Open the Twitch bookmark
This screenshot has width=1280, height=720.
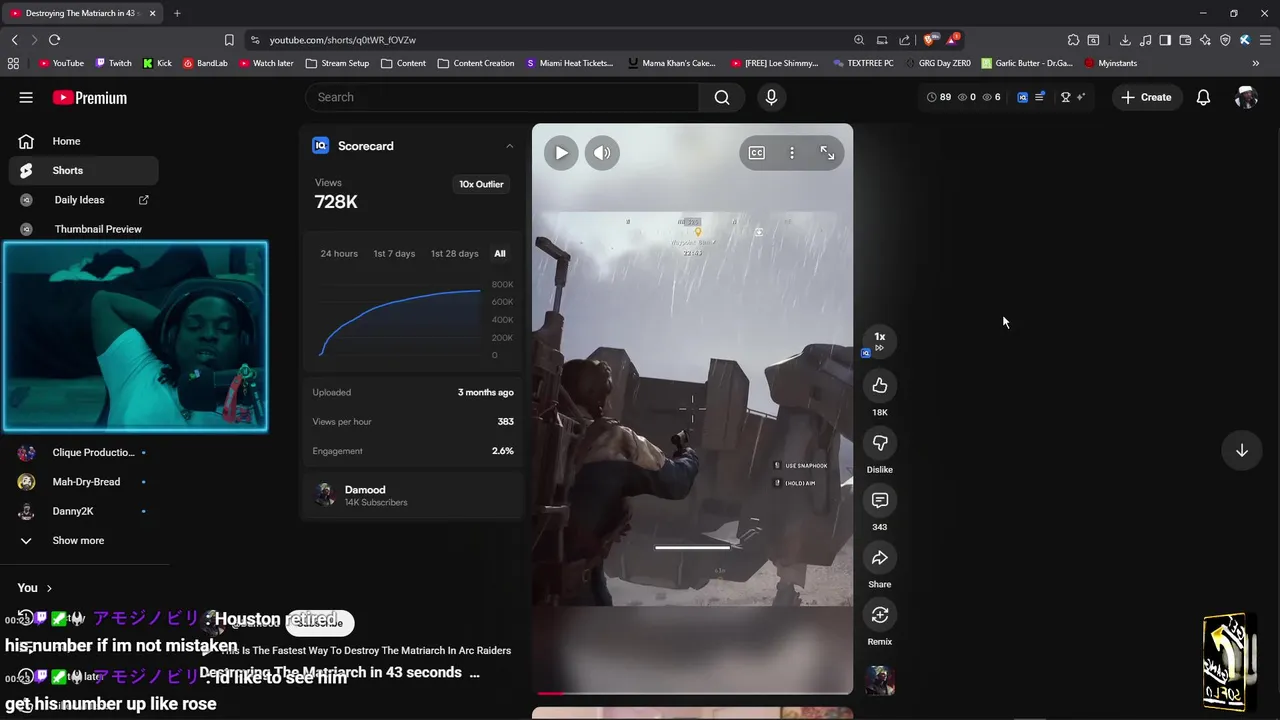(x=113, y=63)
